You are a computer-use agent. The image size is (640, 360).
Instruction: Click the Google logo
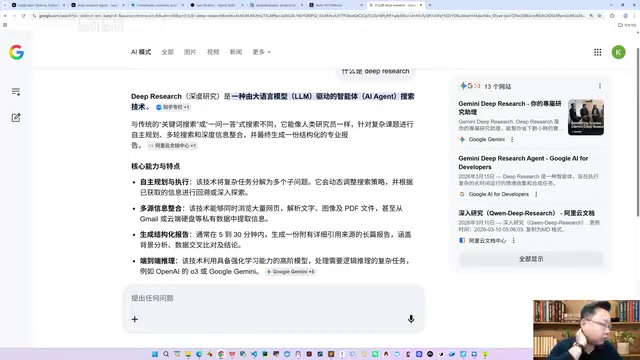16,52
